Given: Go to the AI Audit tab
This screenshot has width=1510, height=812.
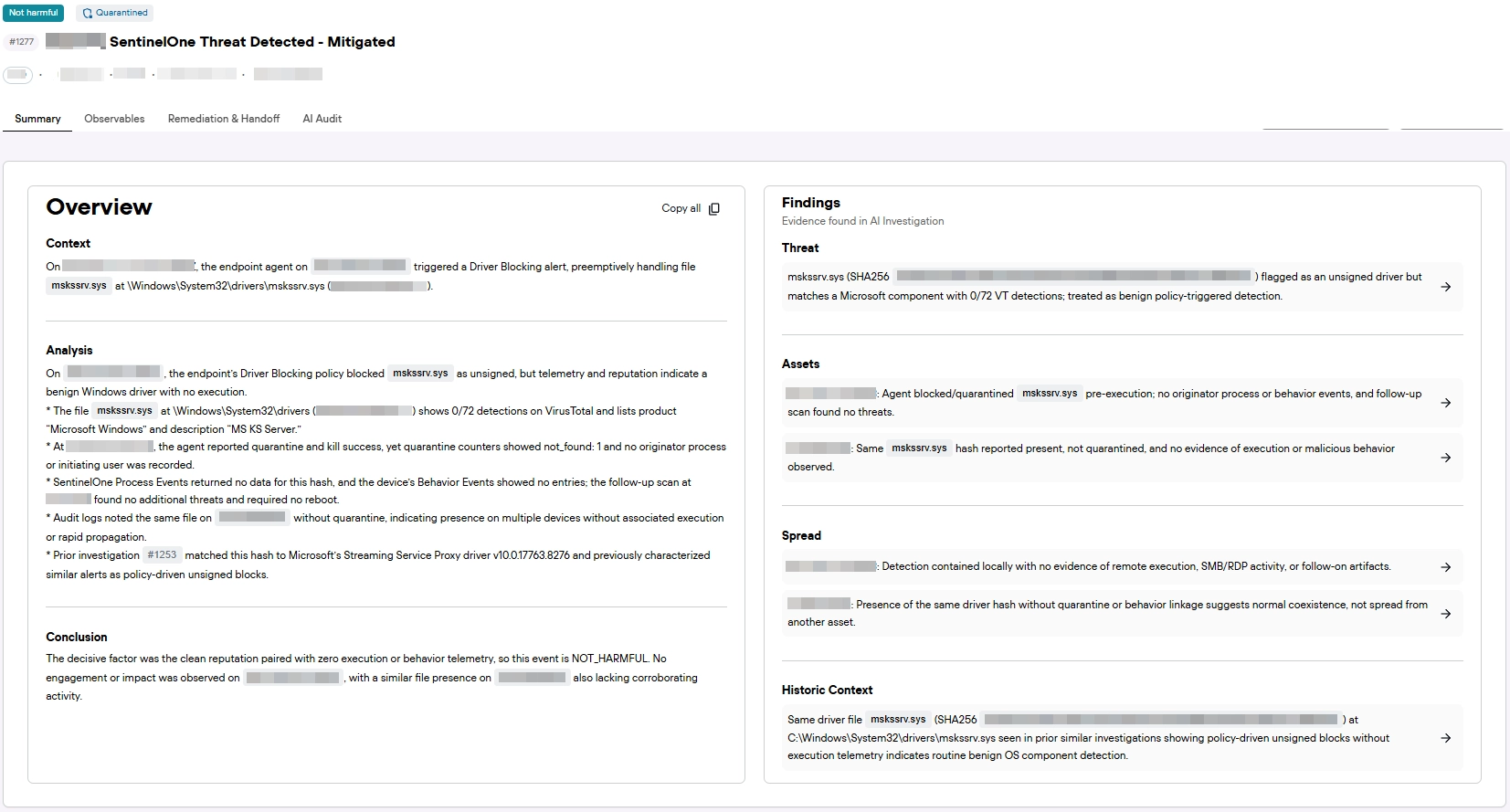Looking at the screenshot, I should click(x=322, y=119).
